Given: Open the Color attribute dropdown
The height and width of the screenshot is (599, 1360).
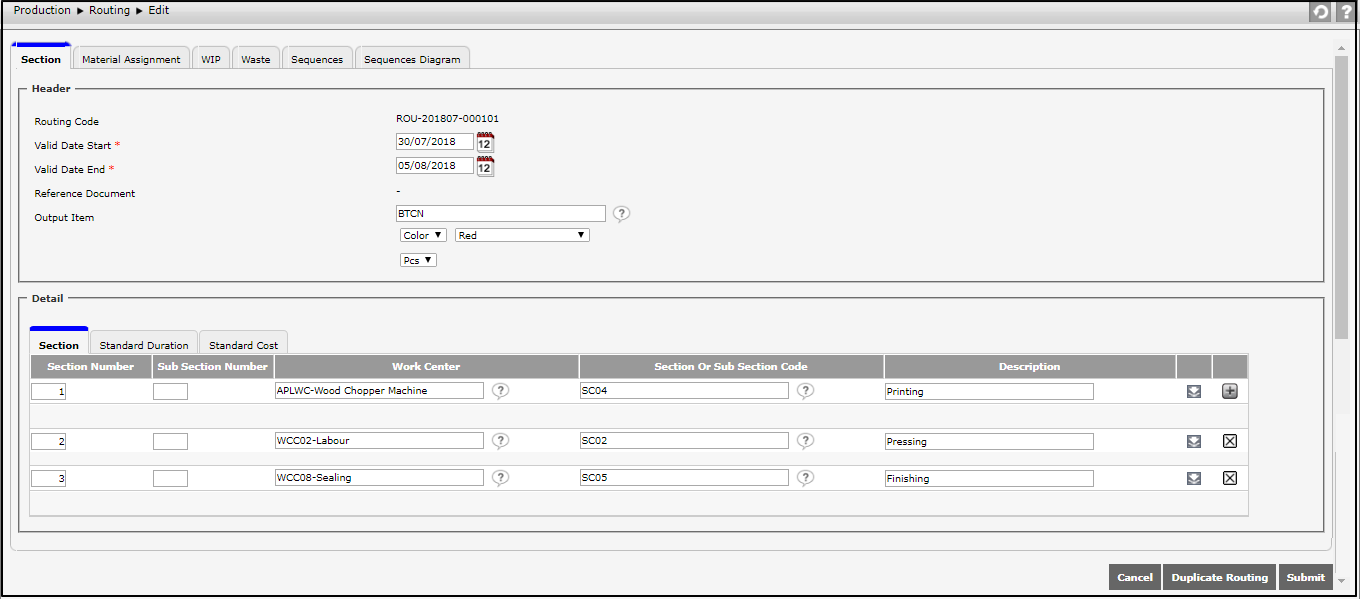Looking at the screenshot, I should (x=423, y=235).
